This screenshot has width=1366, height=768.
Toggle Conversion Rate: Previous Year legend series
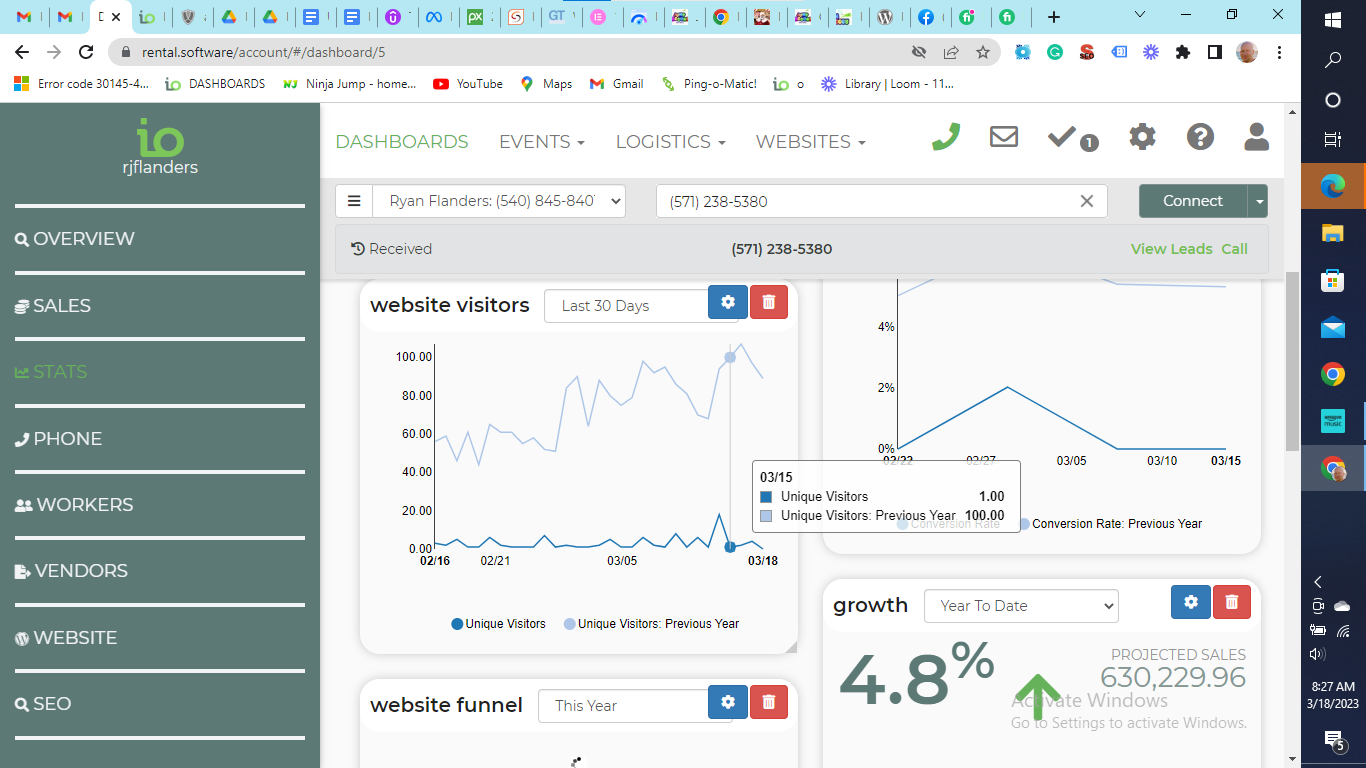(x=1110, y=524)
